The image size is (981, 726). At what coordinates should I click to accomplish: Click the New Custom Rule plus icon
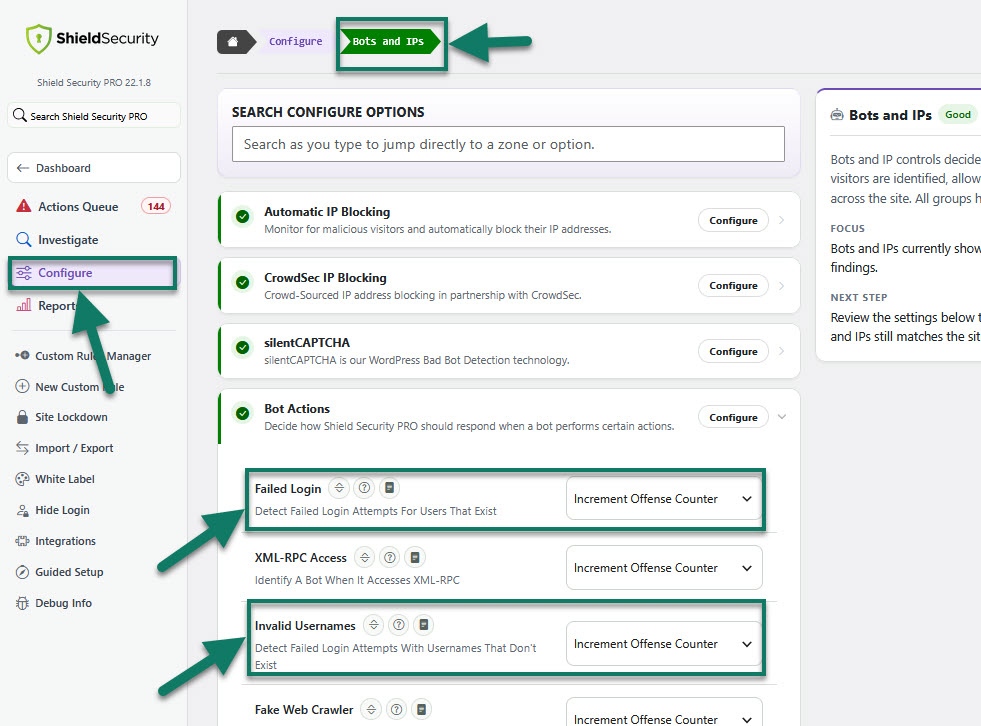pyautogui.click(x=23, y=386)
